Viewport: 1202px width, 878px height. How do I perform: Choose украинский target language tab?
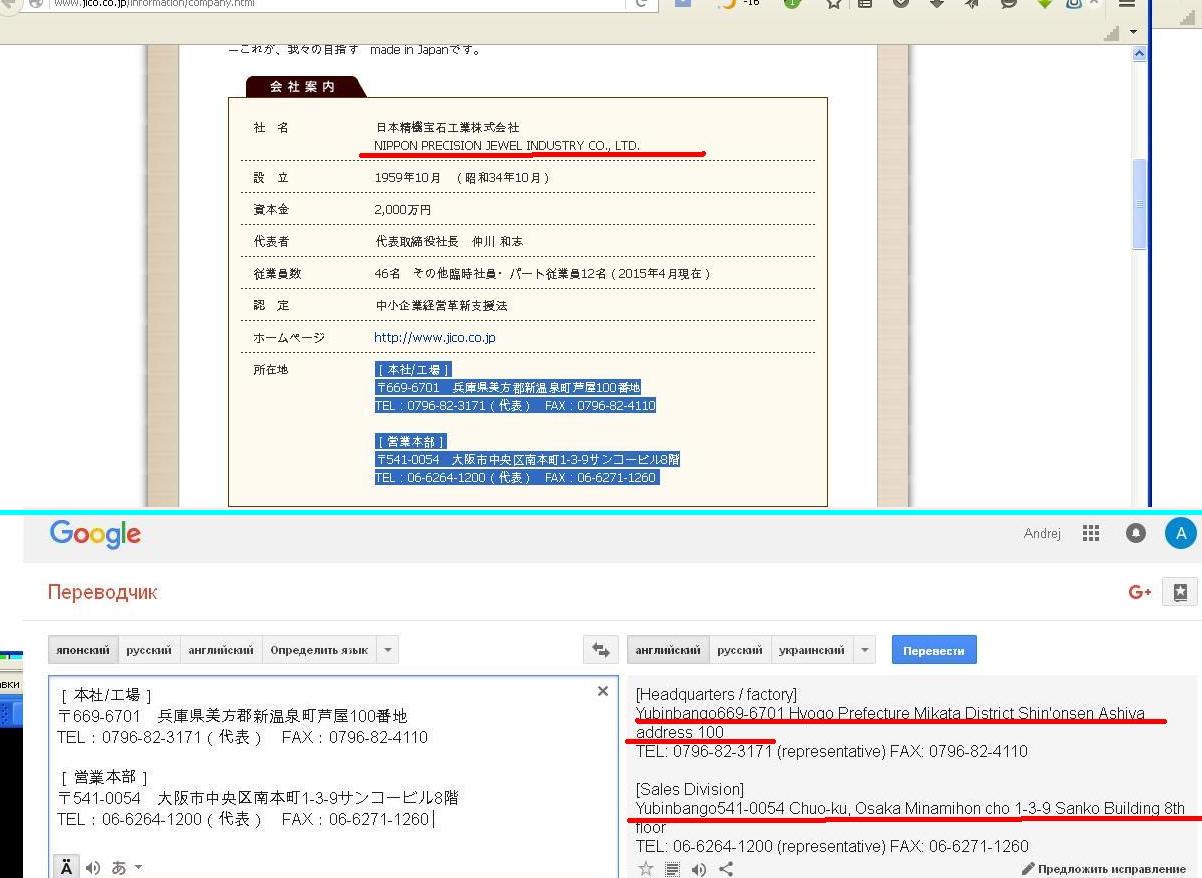[812, 650]
